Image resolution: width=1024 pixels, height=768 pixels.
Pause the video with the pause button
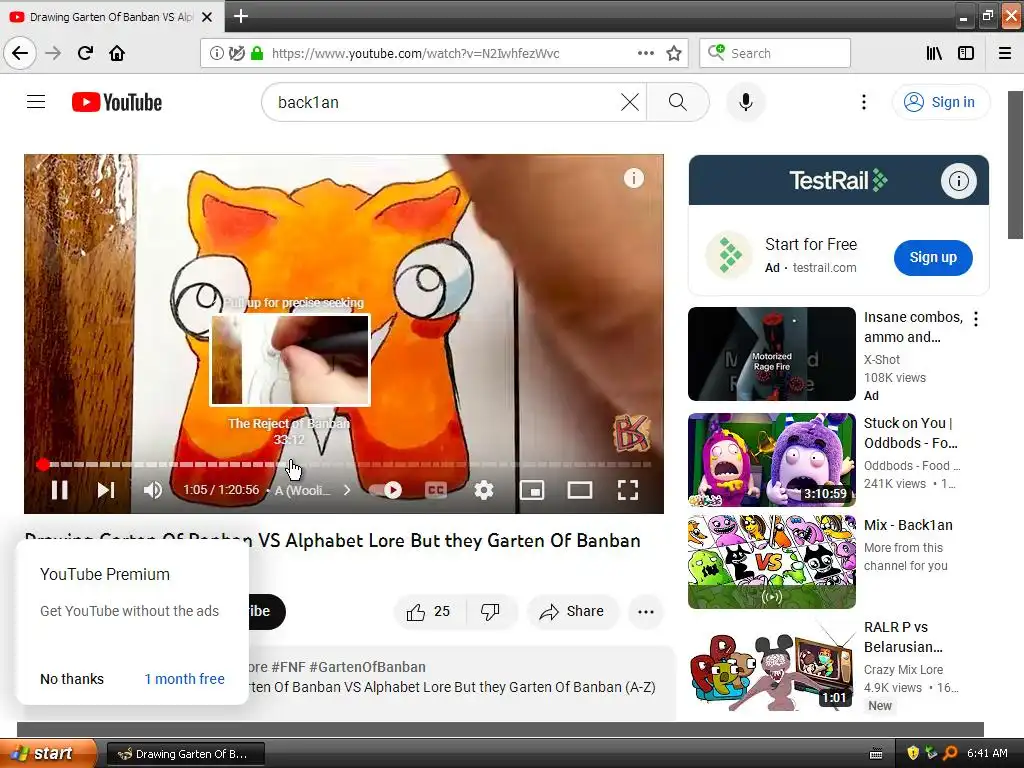[59, 490]
